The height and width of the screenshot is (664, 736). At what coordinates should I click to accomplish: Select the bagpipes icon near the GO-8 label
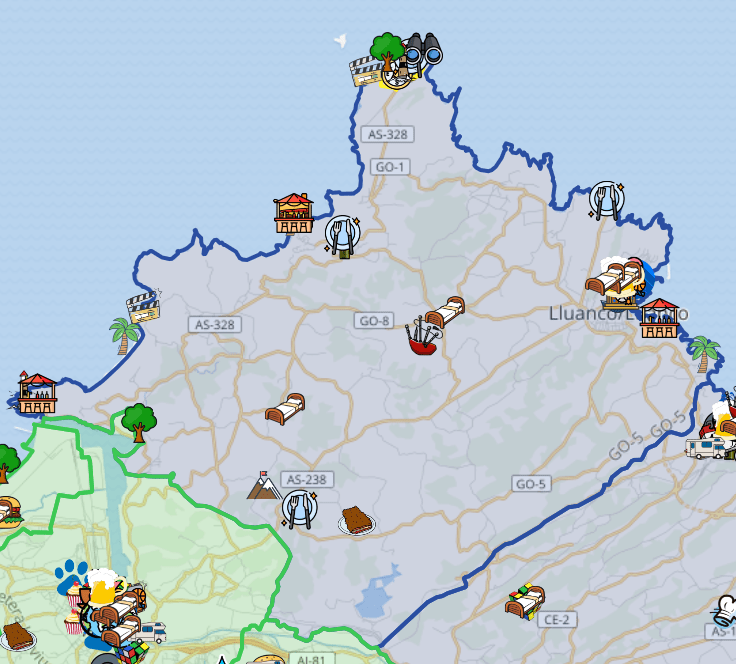tap(424, 338)
